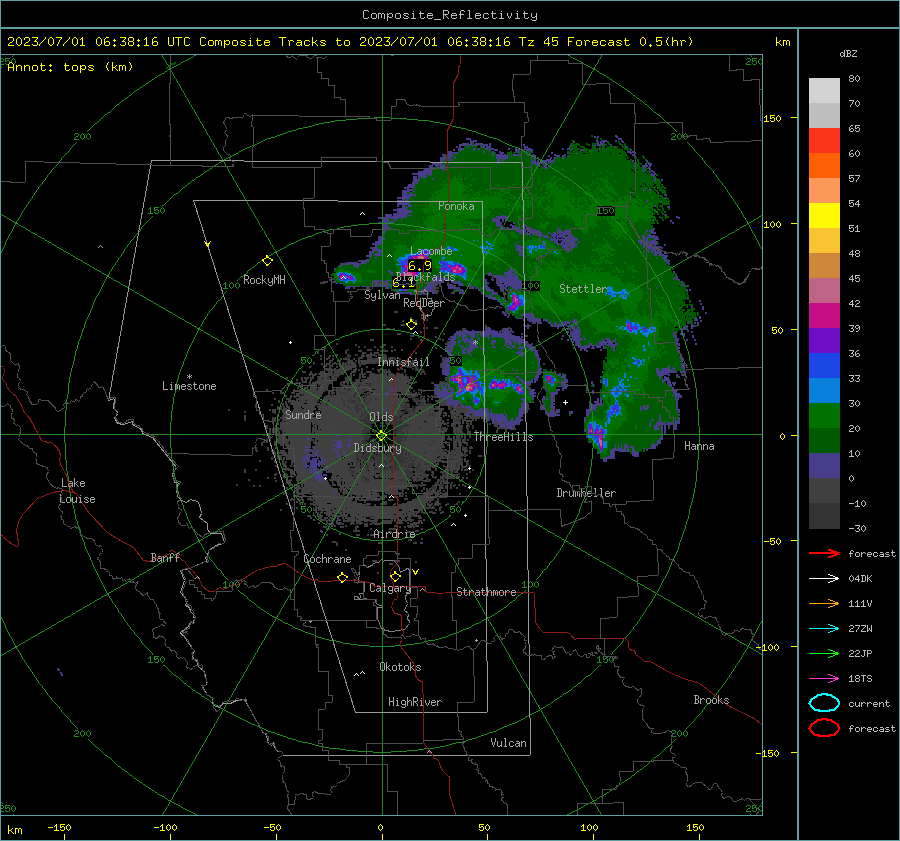Click the Olds label near radar center
Image resolution: width=900 pixels, height=841 pixels.
(381, 417)
